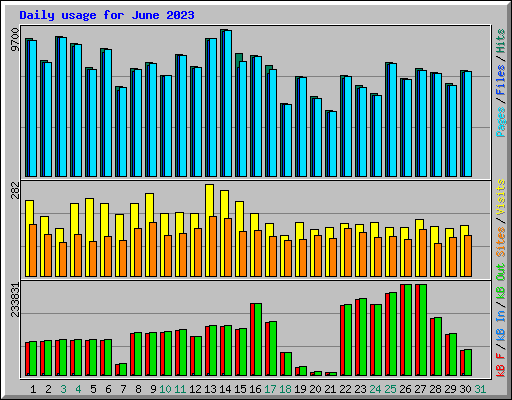This screenshot has height=400, width=512.
Task: Click day label 1 on the x-axis
Action: pyautogui.click(x=33, y=389)
